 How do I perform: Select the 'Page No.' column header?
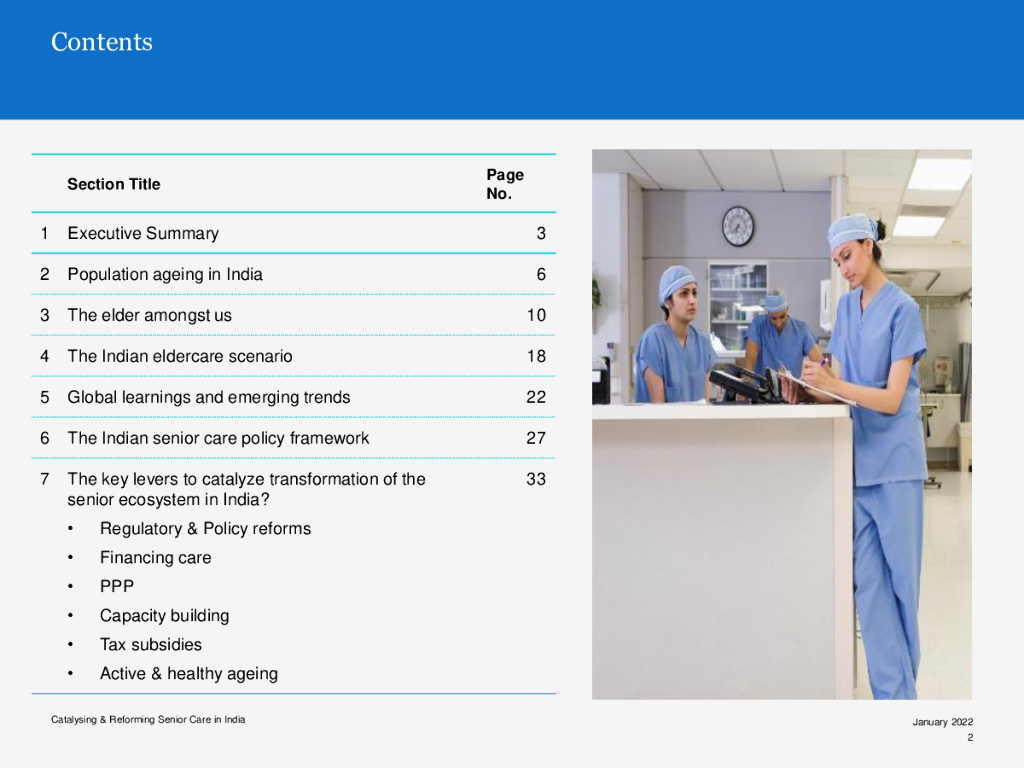[505, 184]
